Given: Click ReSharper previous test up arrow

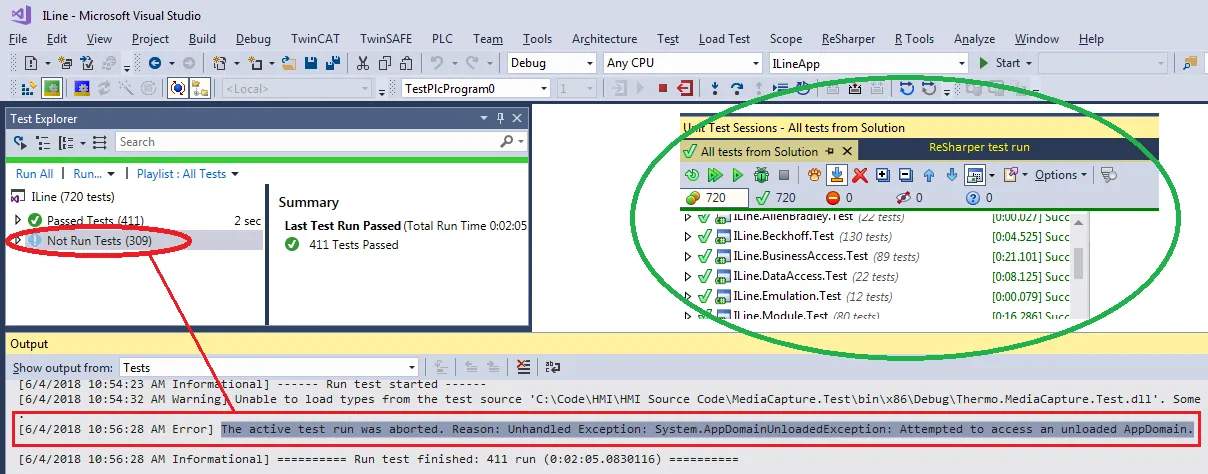Looking at the screenshot, I should click(x=928, y=175).
